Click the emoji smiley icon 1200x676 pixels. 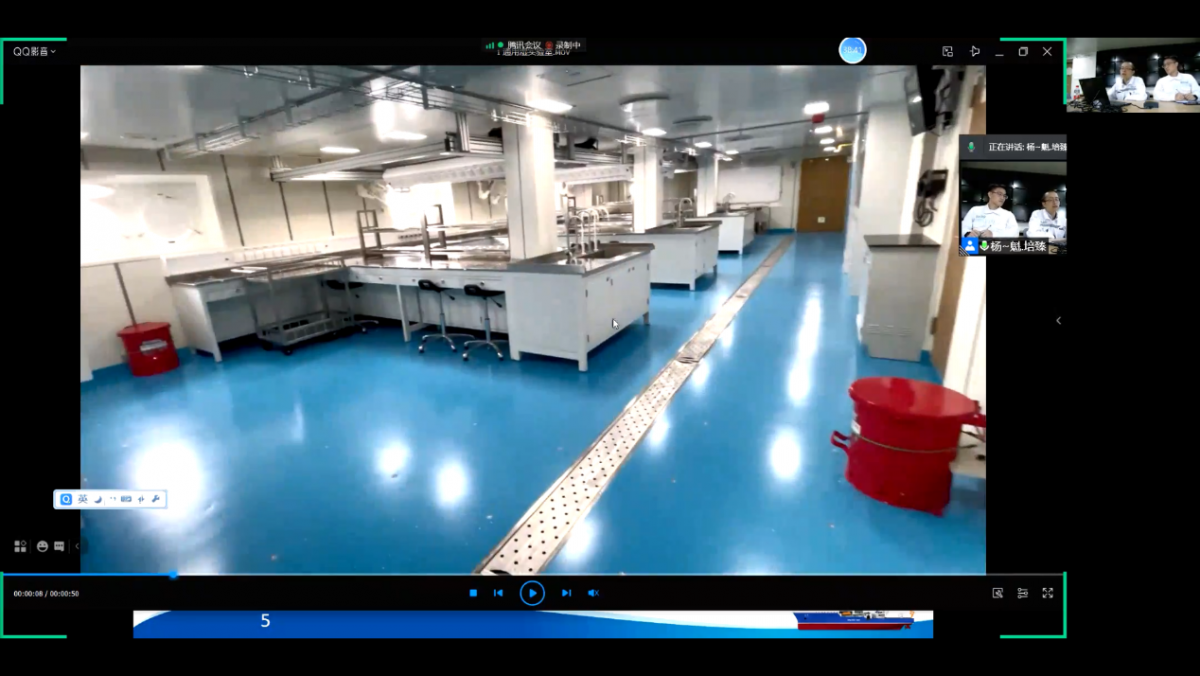click(42, 546)
